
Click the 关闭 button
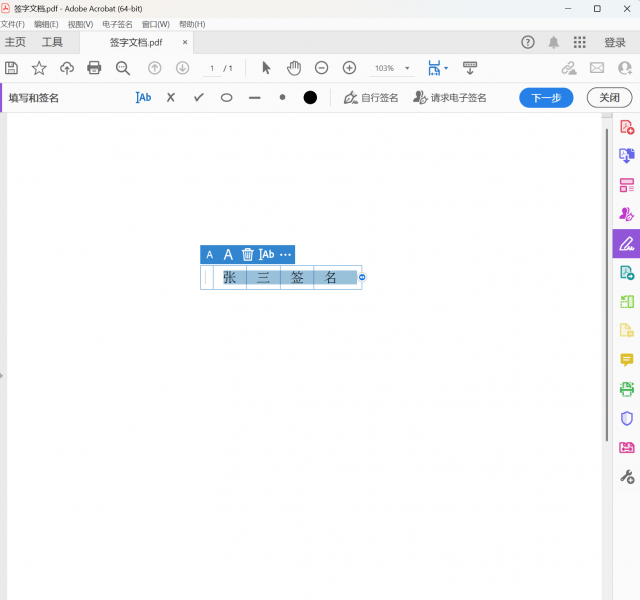pos(609,98)
